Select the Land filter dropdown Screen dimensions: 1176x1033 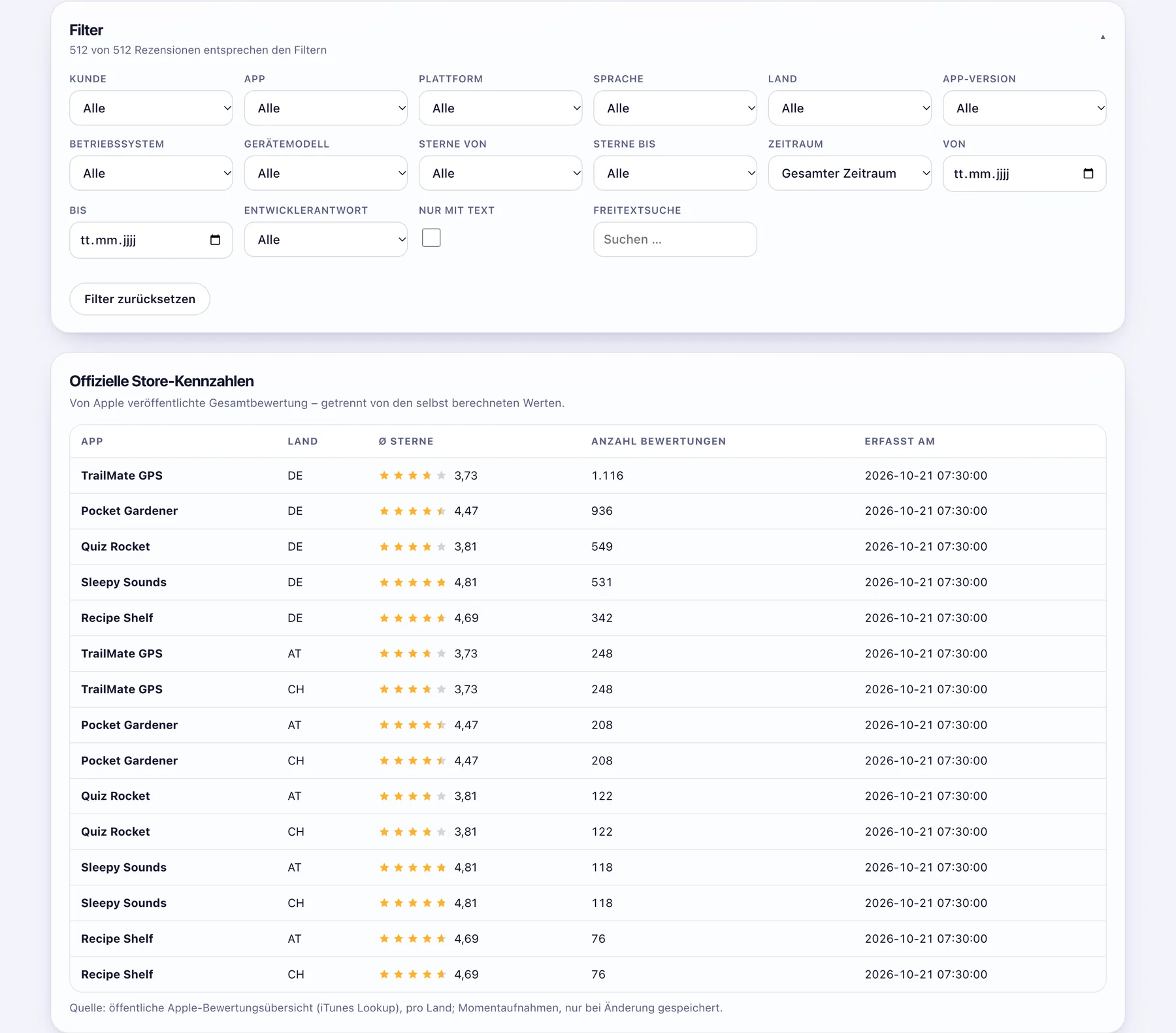pyautogui.click(x=849, y=108)
